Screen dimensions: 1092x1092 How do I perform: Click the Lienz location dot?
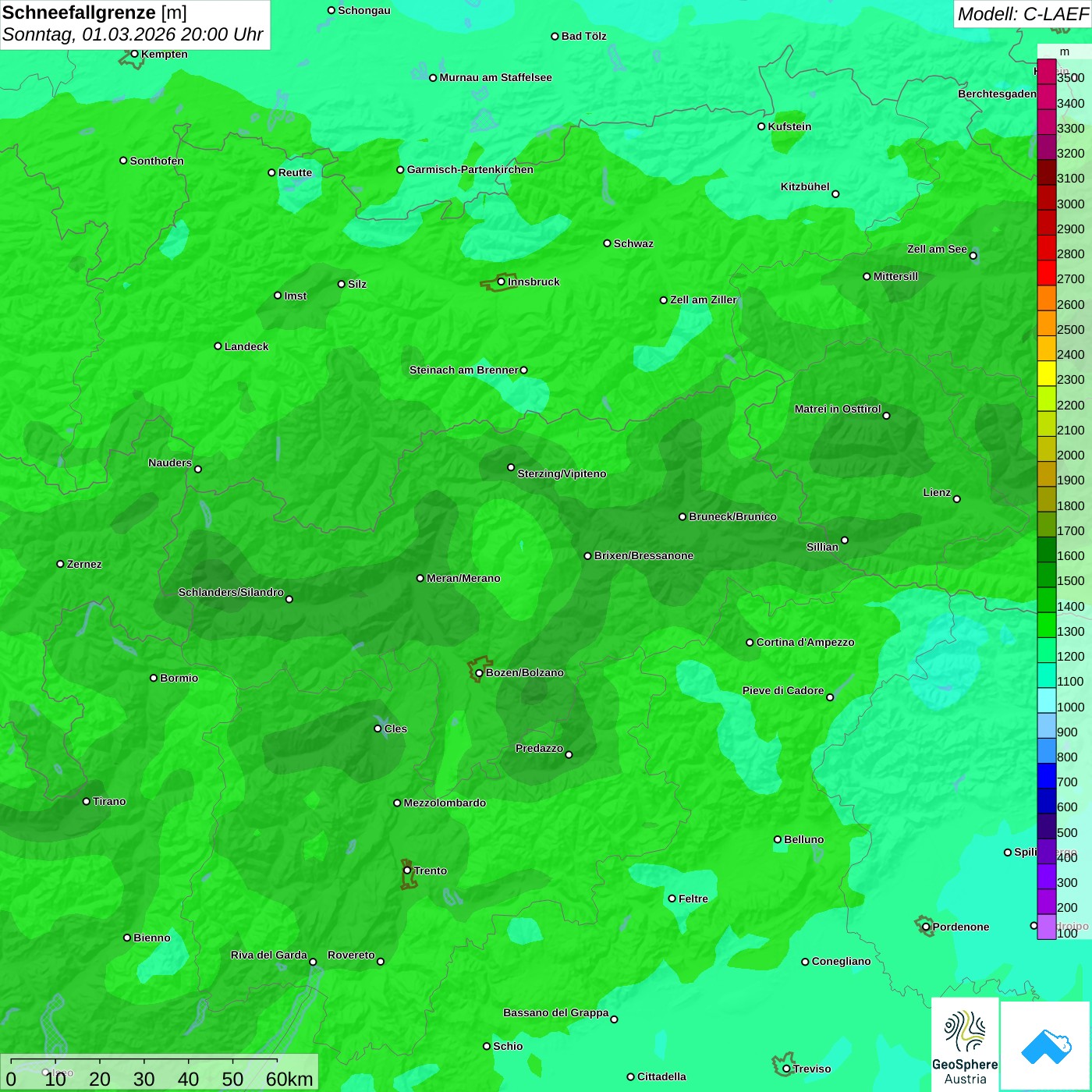click(957, 499)
